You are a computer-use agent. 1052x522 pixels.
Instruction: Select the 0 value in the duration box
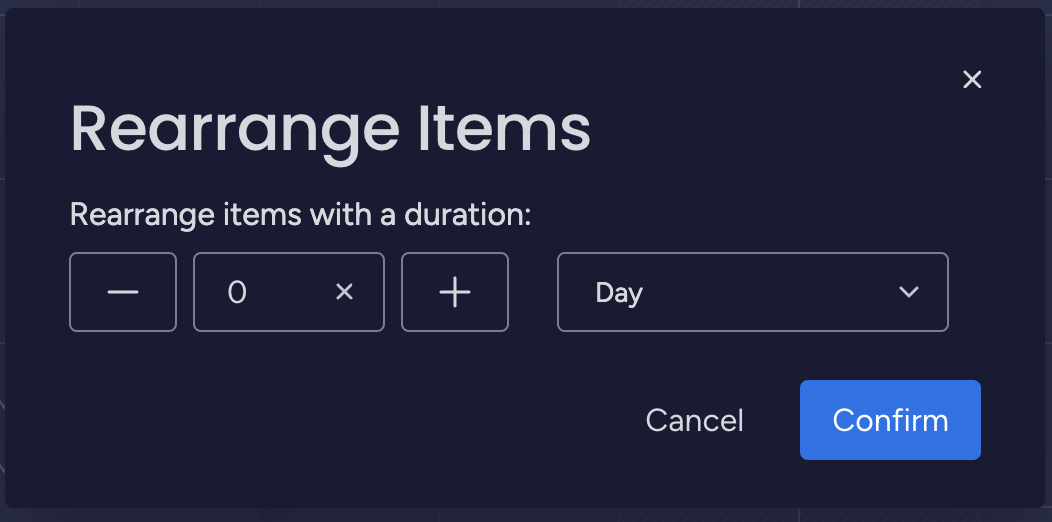237,292
